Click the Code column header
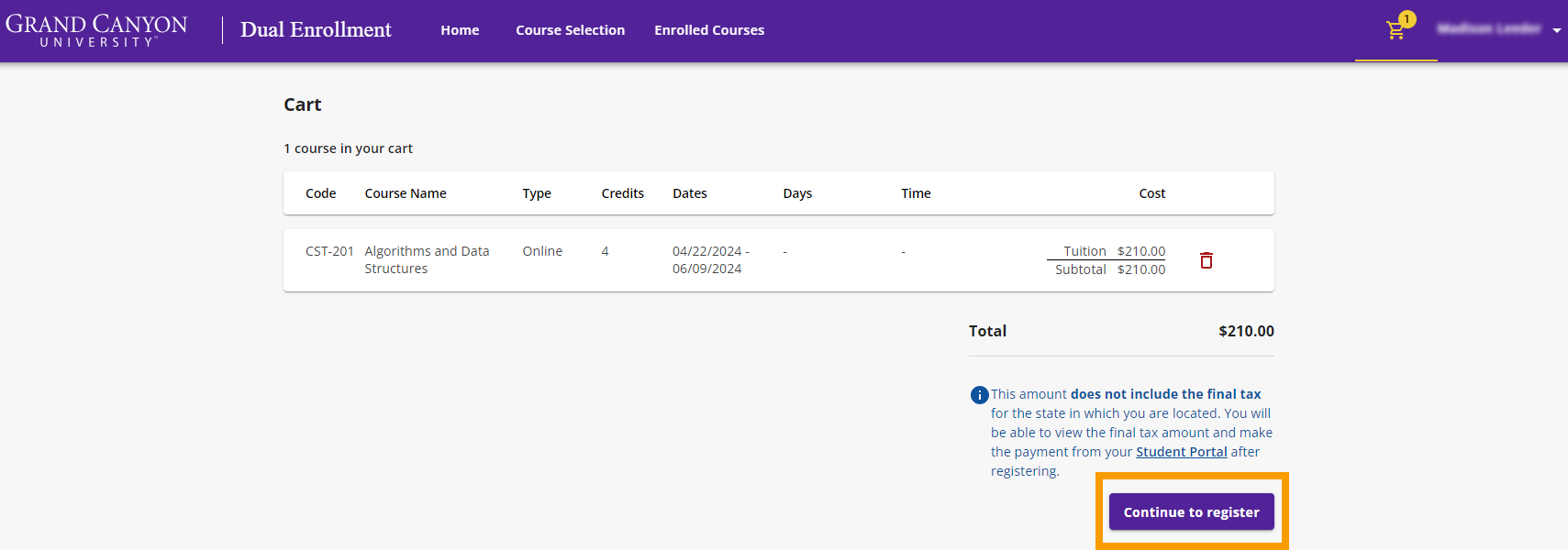The height and width of the screenshot is (550, 1568). point(320,193)
